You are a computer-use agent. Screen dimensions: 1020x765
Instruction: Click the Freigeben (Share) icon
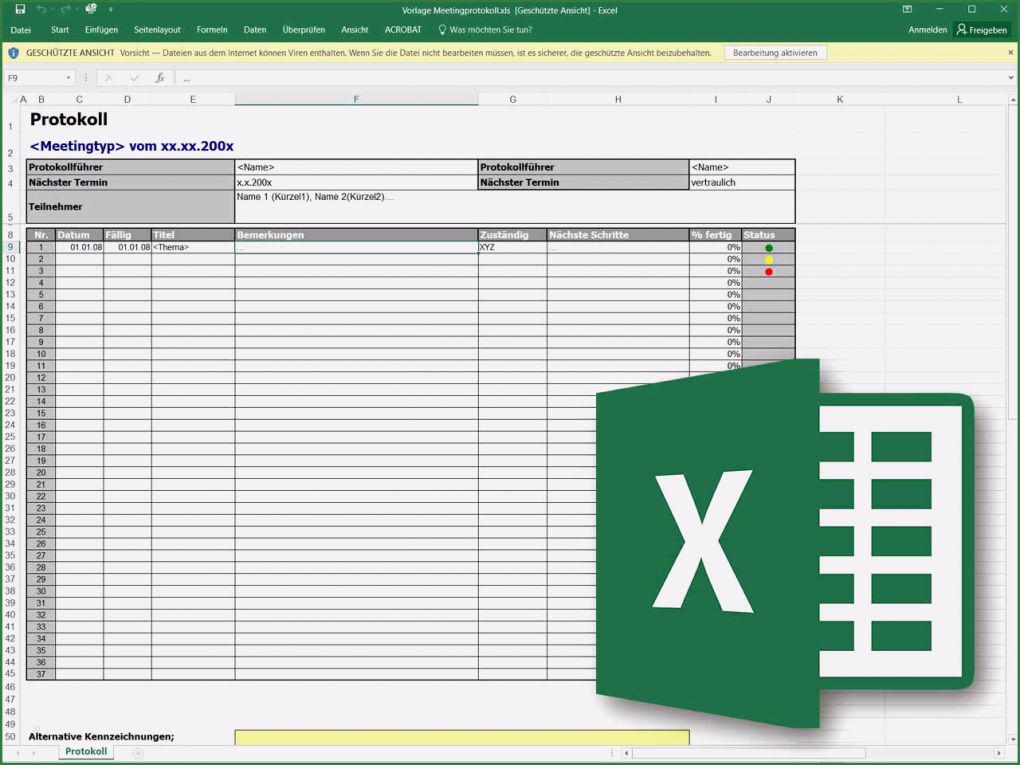tap(981, 30)
